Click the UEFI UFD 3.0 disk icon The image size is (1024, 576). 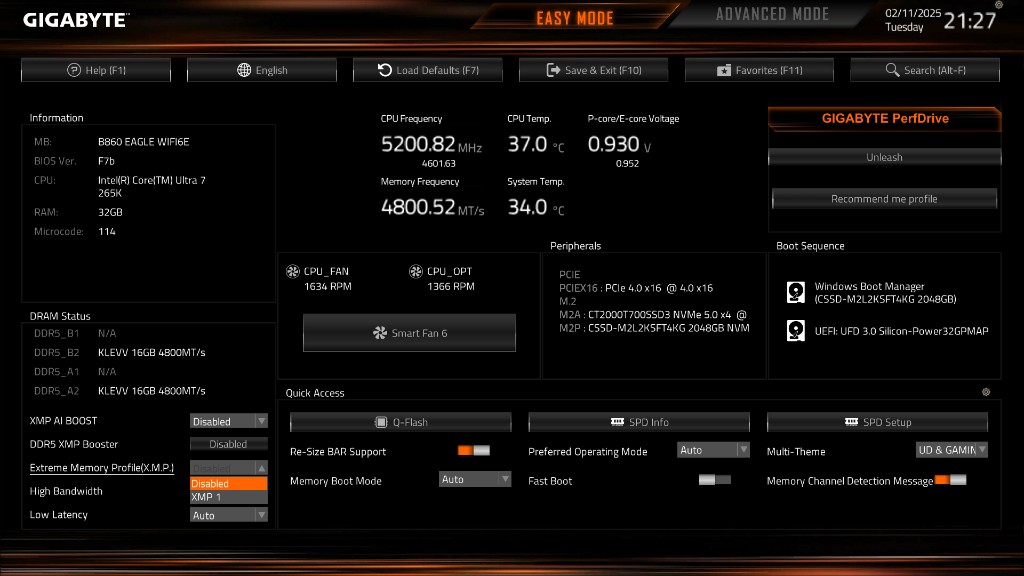tap(795, 330)
